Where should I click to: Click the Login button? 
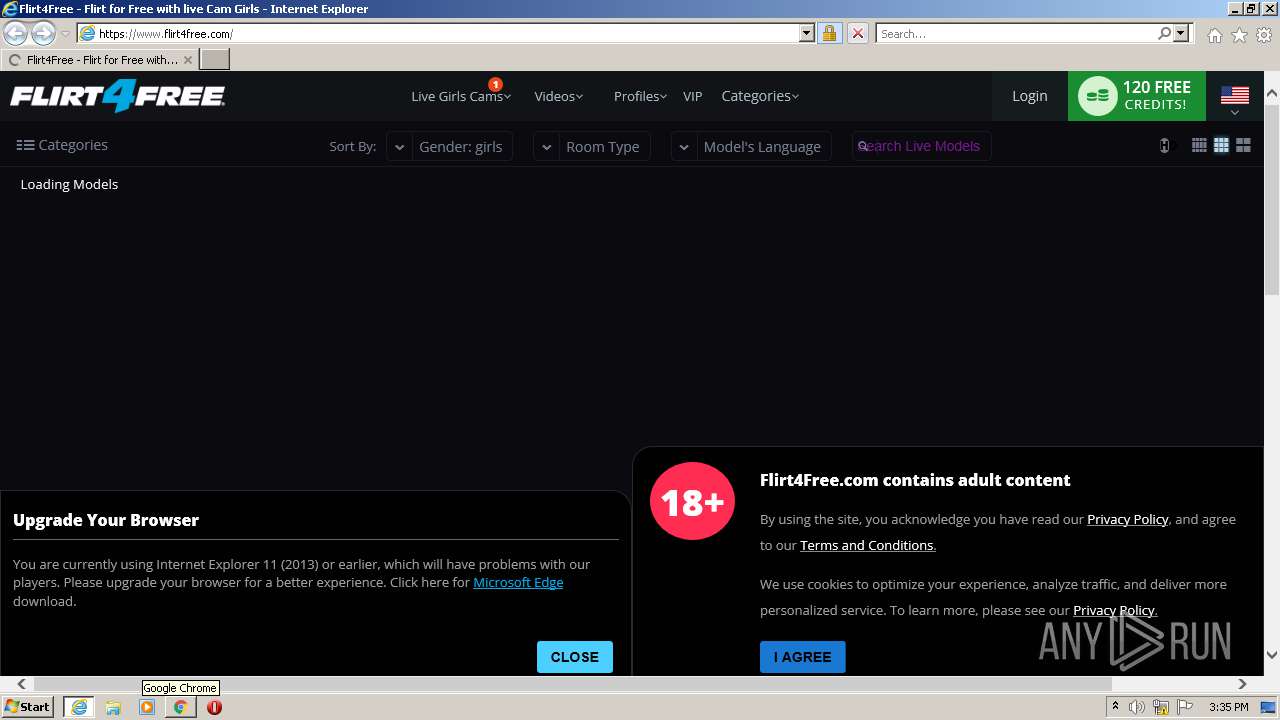coord(1030,96)
